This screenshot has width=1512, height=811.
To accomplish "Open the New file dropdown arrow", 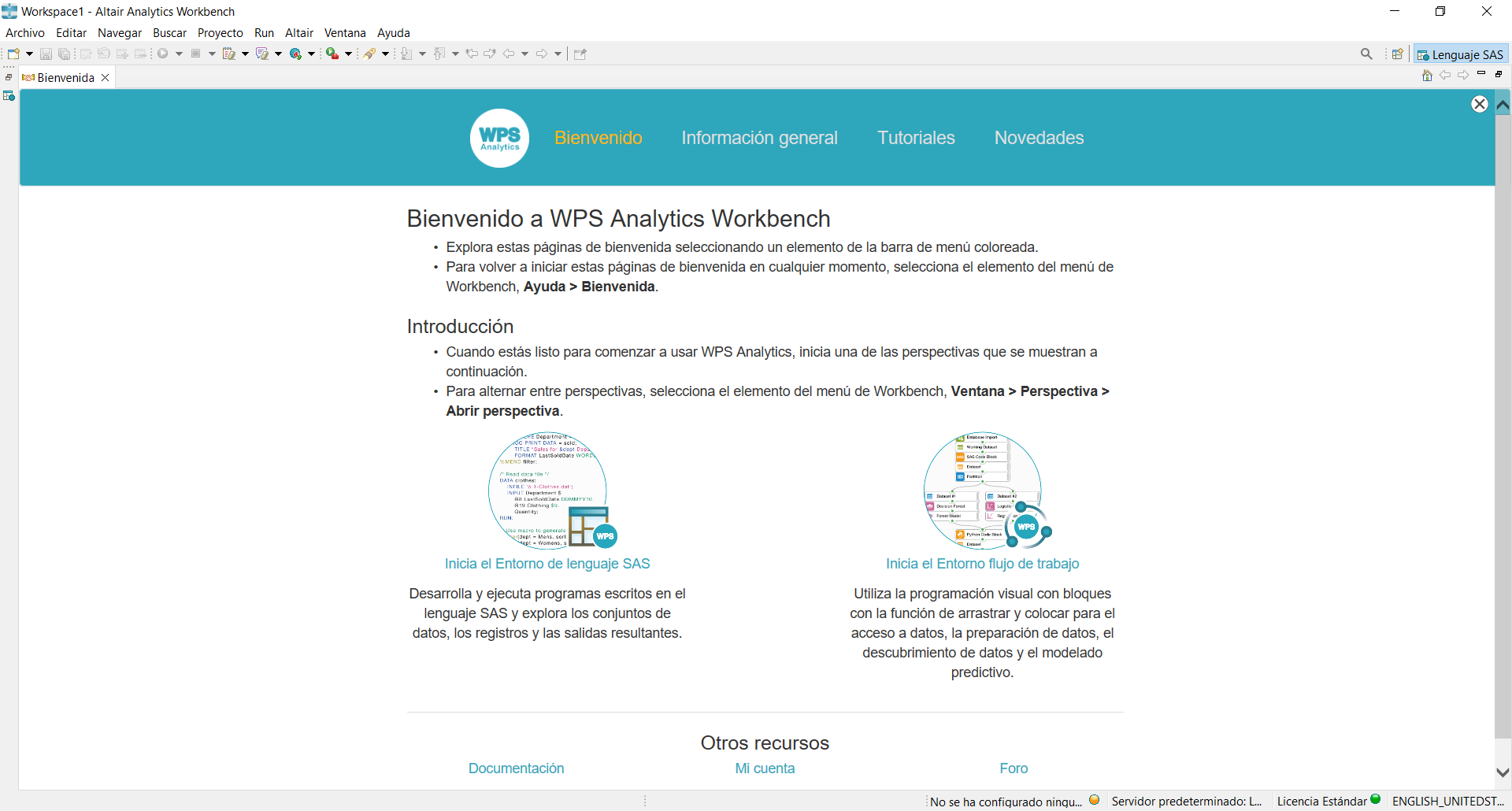I will [29, 54].
